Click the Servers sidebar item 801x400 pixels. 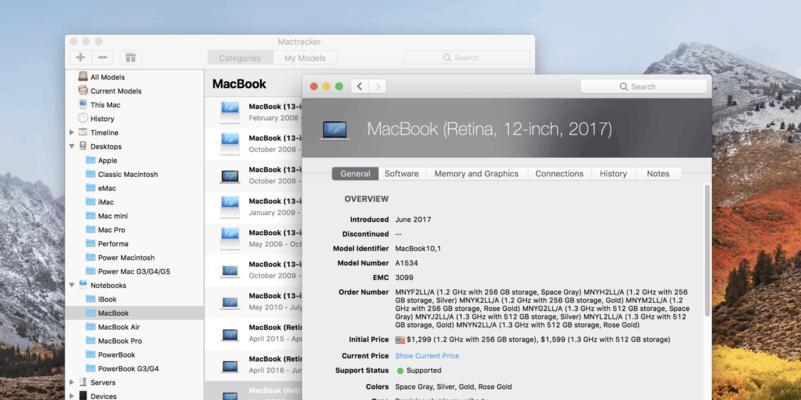[x=103, y=383]
